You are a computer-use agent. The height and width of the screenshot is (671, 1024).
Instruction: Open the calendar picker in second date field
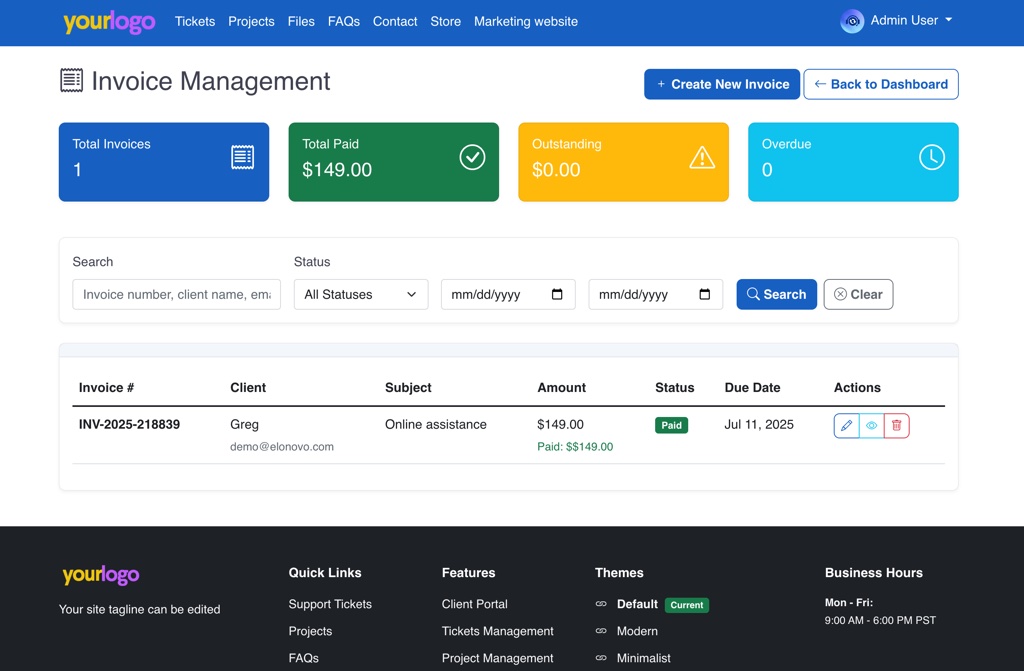[x=704, y=294]
